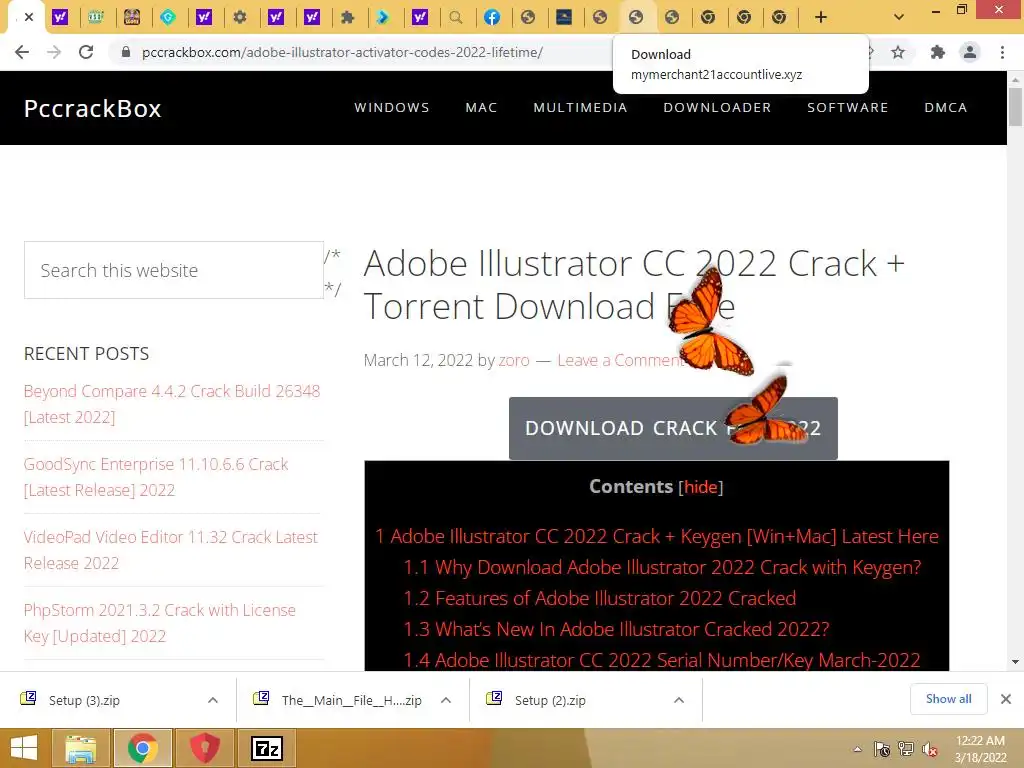
Task: Open the WINDOWS nav menu
Action: click(392, 107)
